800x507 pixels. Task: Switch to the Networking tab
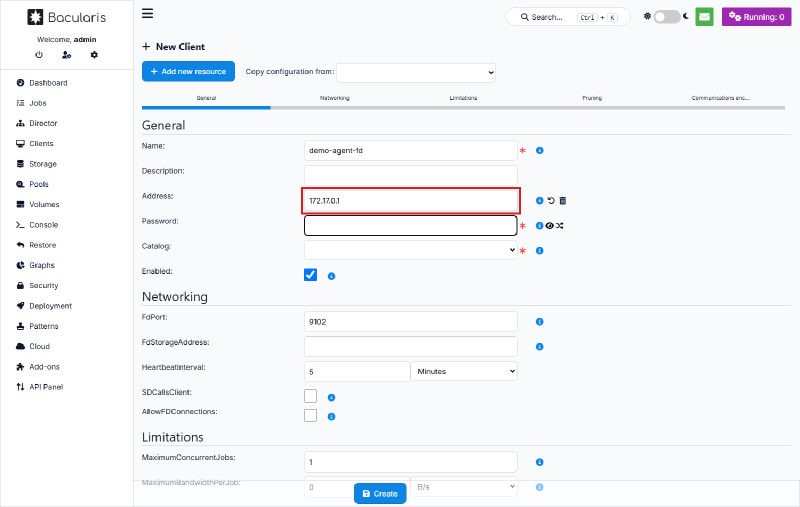pyautogui.click(x=335, y=98)
